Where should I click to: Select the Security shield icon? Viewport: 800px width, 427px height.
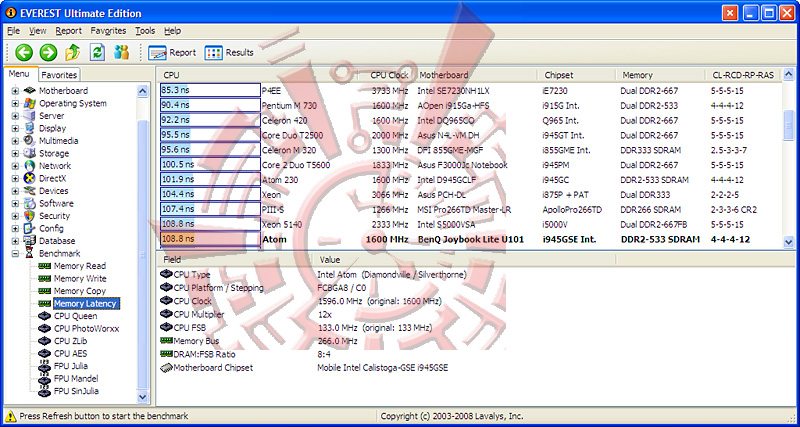point(30,216)
